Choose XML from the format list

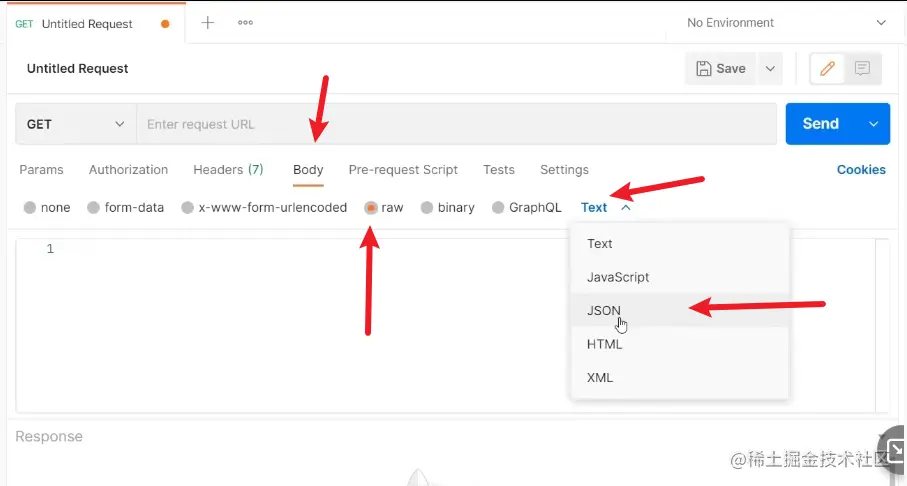click(680, 377)
